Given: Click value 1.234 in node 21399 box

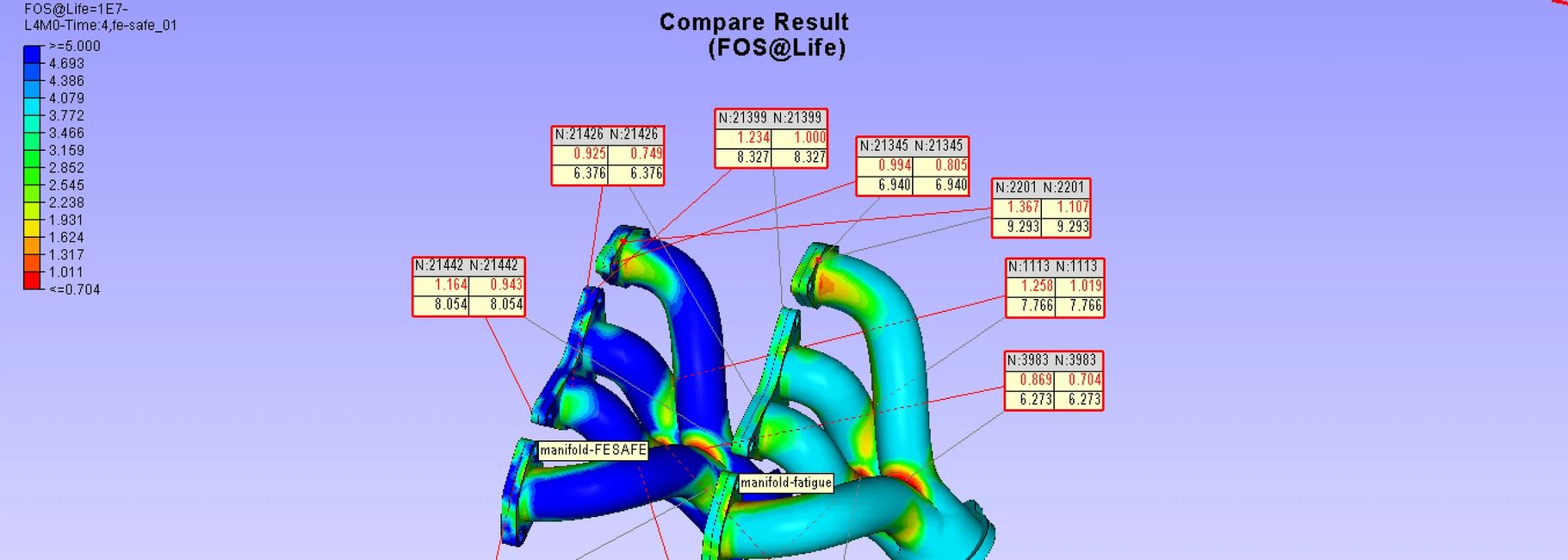Looking at the screenshot, I should 753,137.
